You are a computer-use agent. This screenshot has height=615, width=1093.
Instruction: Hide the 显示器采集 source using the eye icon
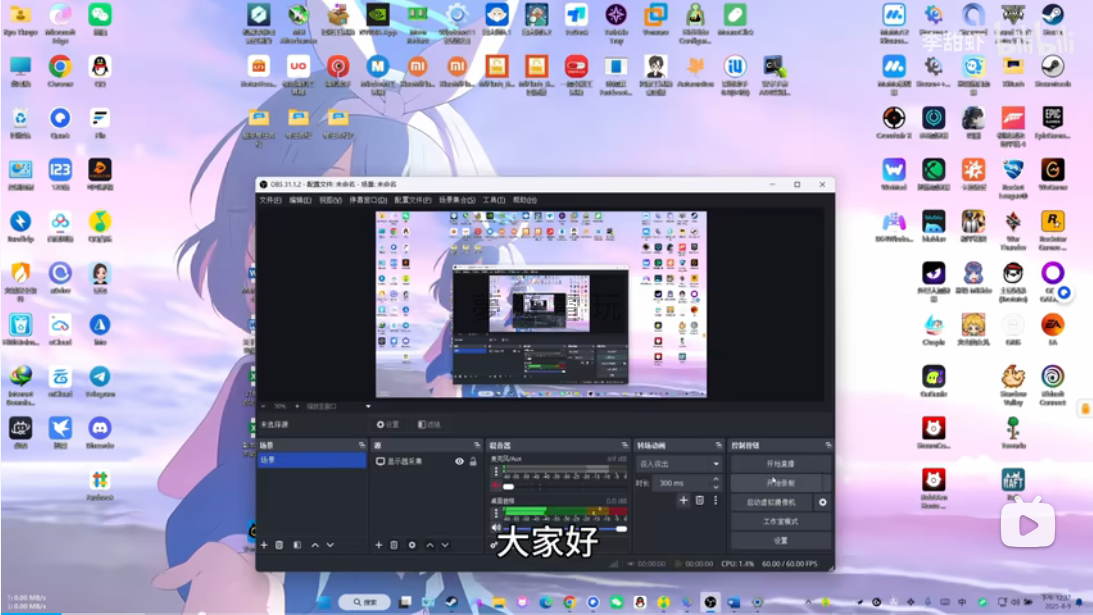tap(459, 462)
